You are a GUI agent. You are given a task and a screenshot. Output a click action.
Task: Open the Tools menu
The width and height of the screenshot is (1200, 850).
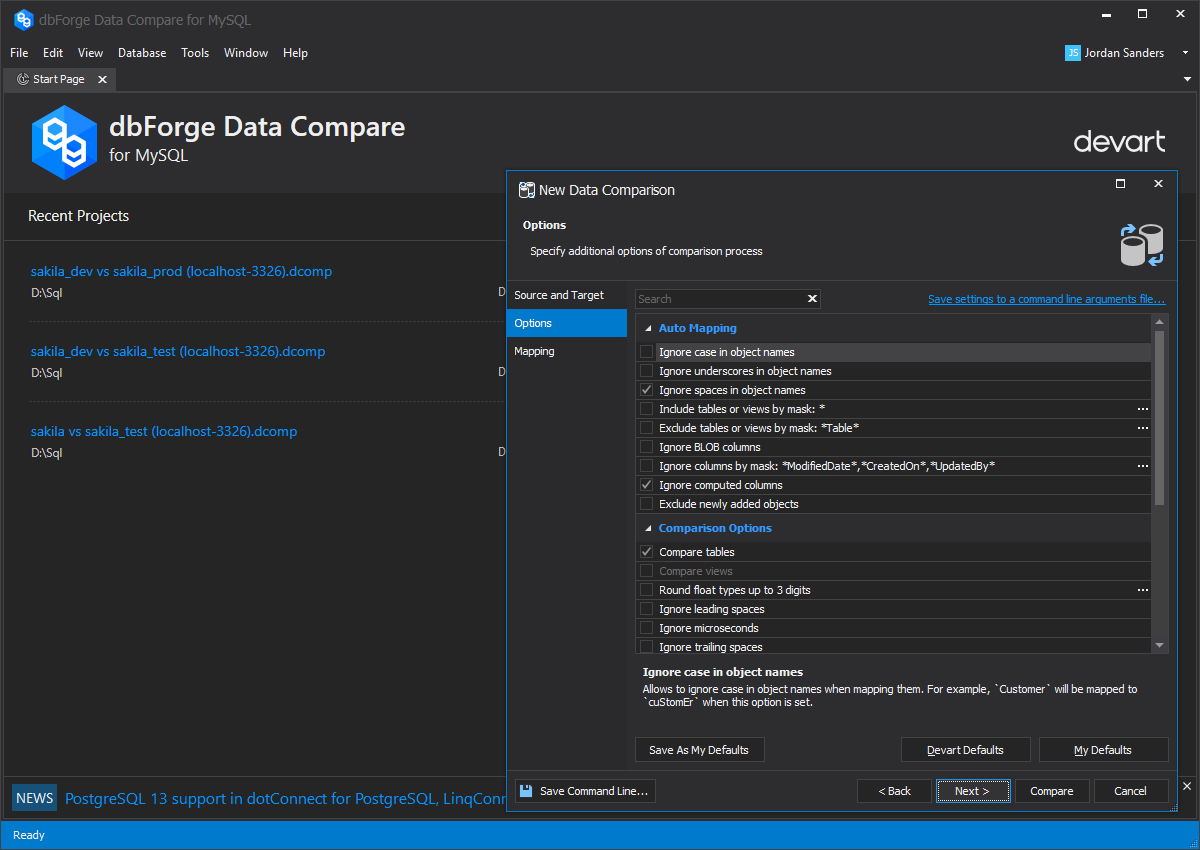[x=195, y=53]
